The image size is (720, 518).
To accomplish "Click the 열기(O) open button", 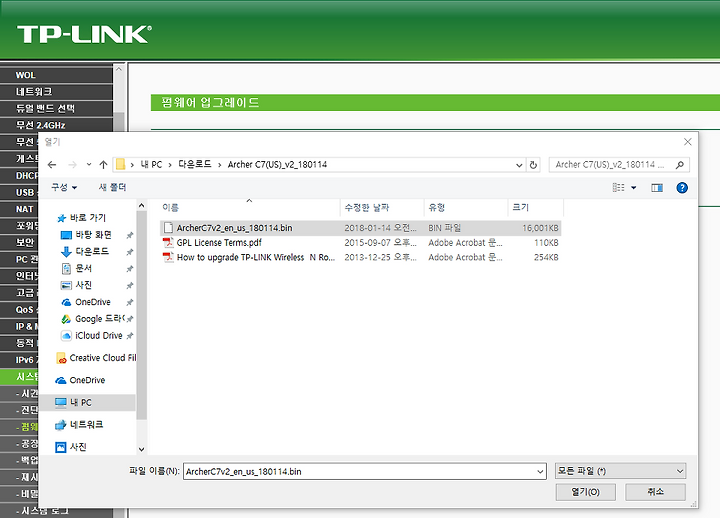I will pos(585,492).
